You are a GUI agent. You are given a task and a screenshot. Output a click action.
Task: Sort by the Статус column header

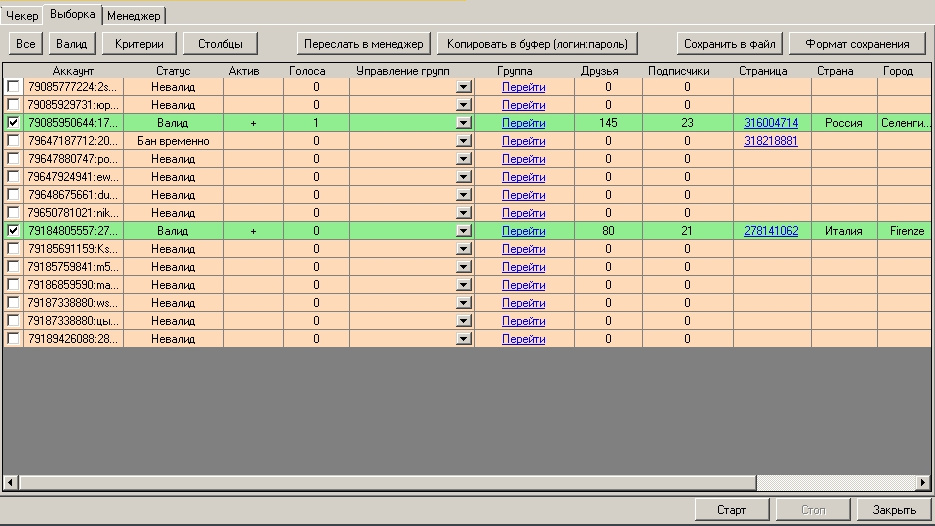coord(173,71)
